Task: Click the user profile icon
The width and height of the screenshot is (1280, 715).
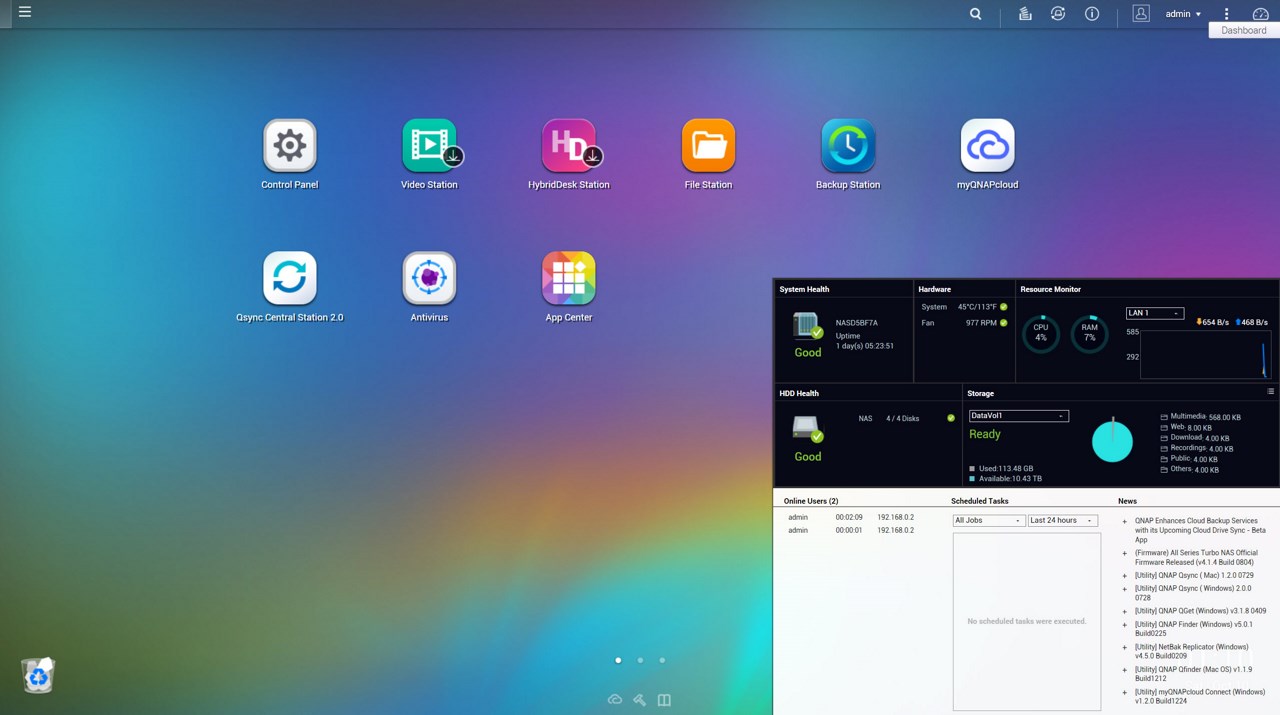Action: click(x=1141, y=13)
